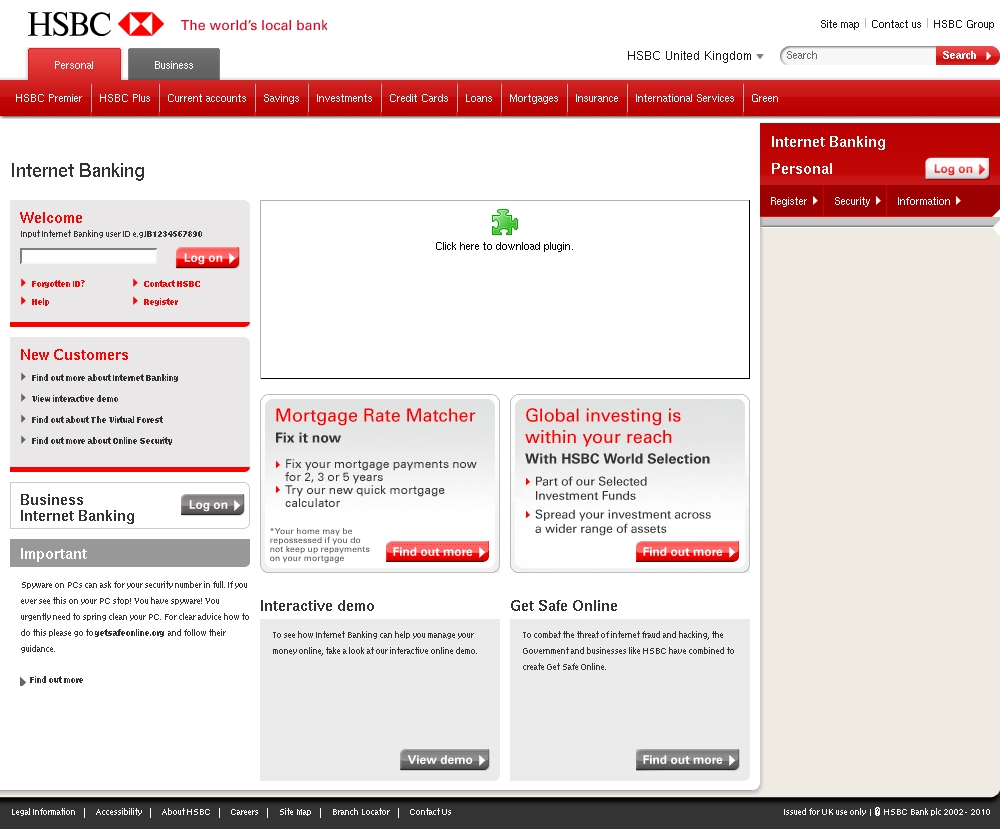Image resolution: width=1000 pixels, height=829 pixels.
Task: Click Find out more under Get Safe Online
Action: tap(687, 759)
